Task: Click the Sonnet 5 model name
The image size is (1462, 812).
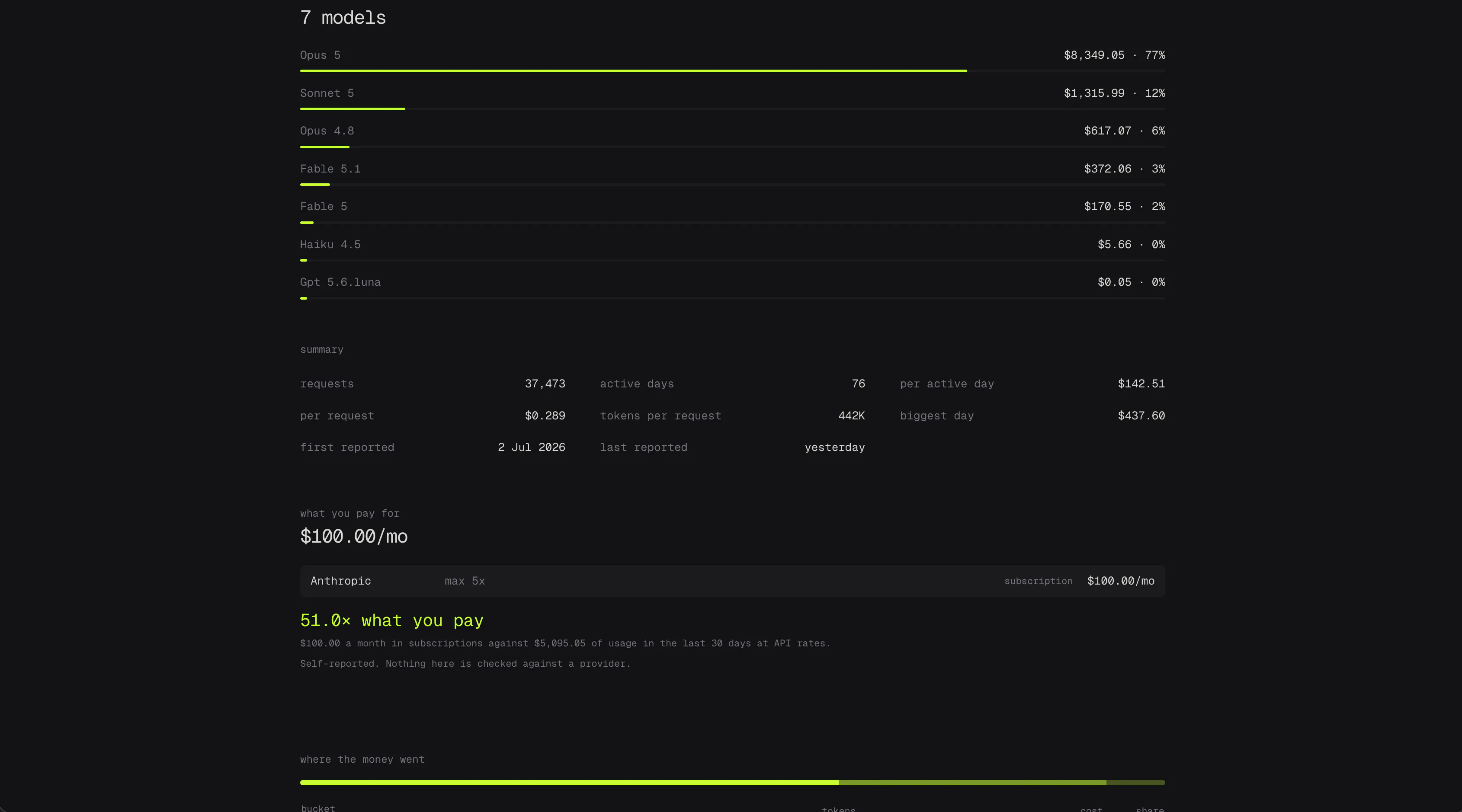Action: click(327, 93)
